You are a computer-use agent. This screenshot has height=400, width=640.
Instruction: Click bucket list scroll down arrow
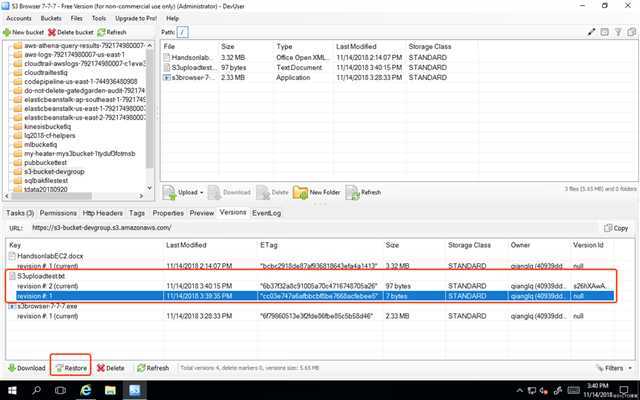pyautogui.click(x=149, y=188)
